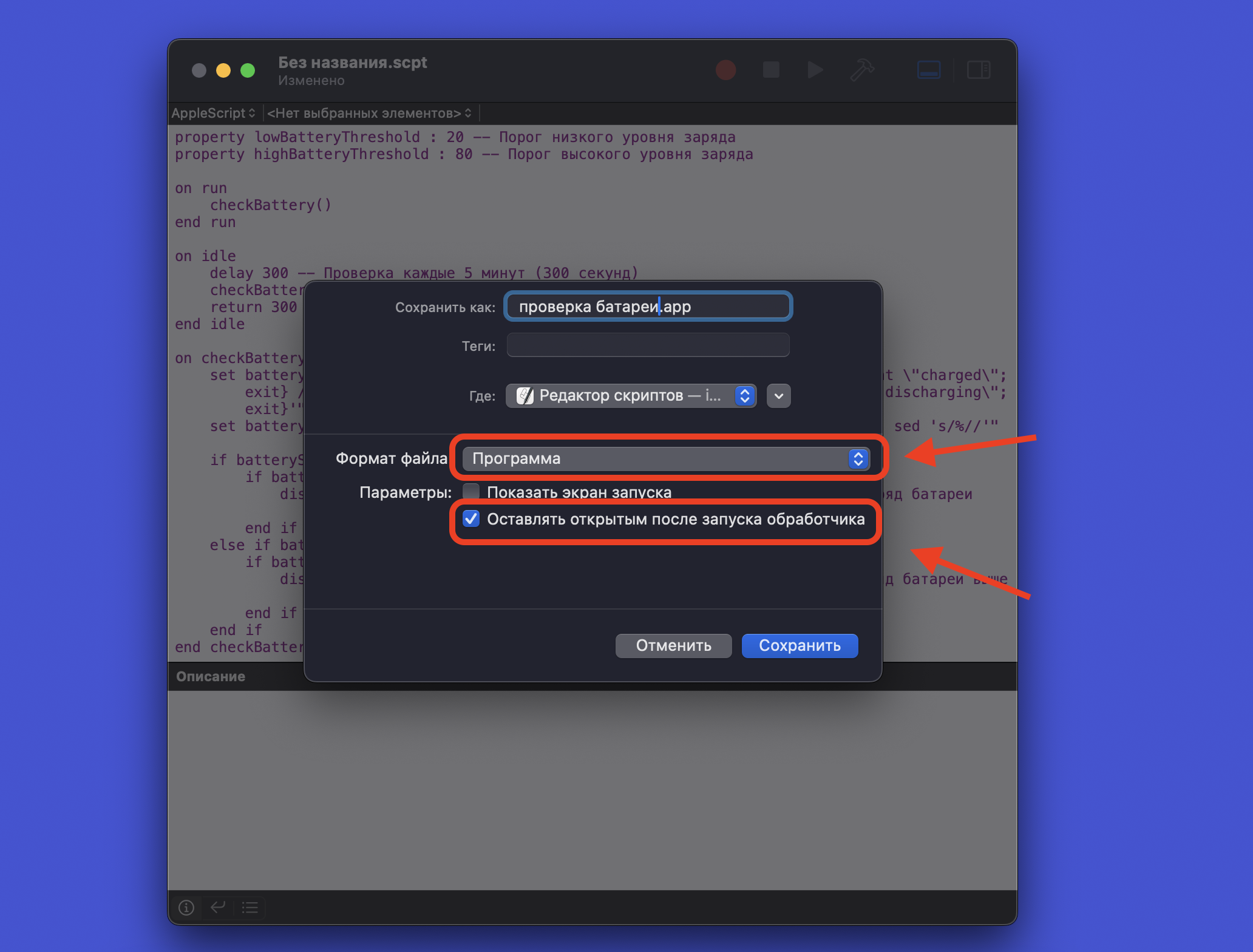Open the 'Формат файла' Программа dropdown
This screenshot has width=1253, height=952.
click(666, 458)
